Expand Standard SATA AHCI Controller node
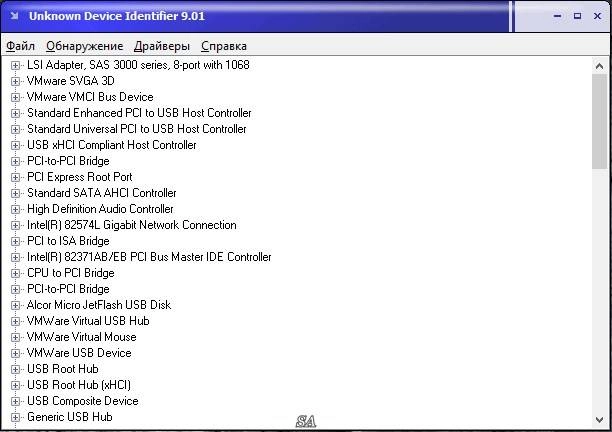The image size is (612, 432). pos(15,193)
